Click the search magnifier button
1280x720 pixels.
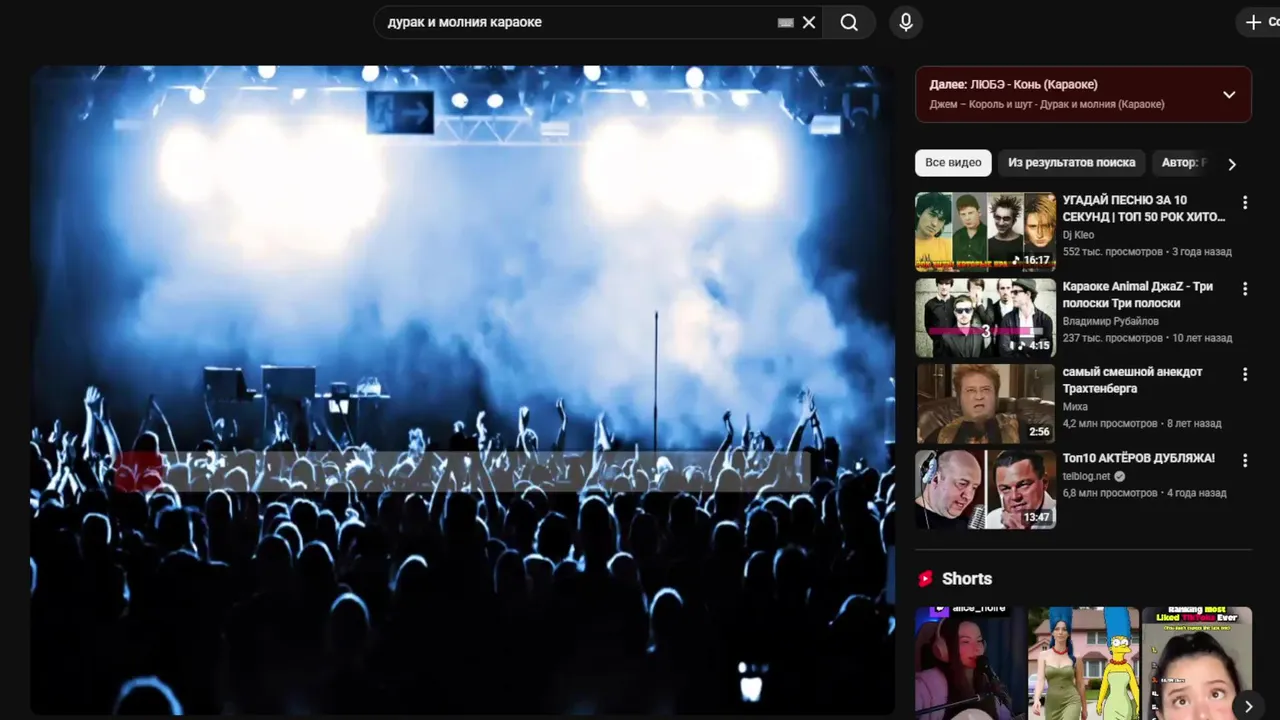coord(849,22)
